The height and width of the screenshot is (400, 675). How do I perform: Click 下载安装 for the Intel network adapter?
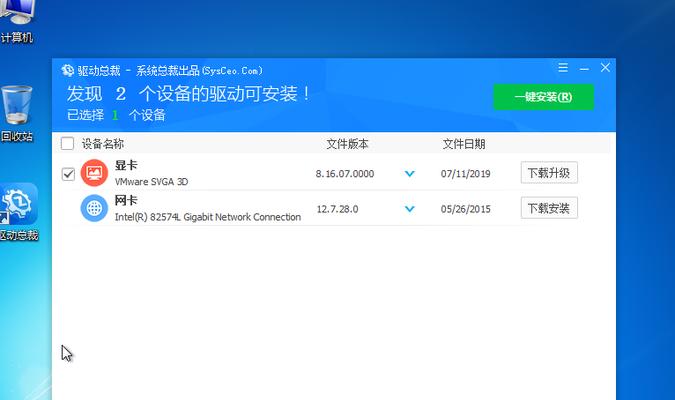coord(549,208)
